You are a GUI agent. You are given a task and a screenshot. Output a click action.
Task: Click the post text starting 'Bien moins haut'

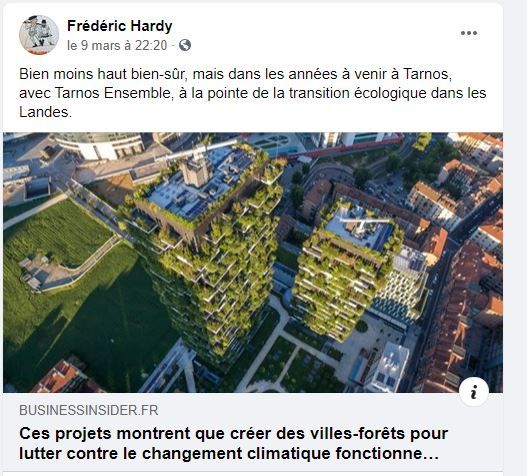(x=253, y=93)
